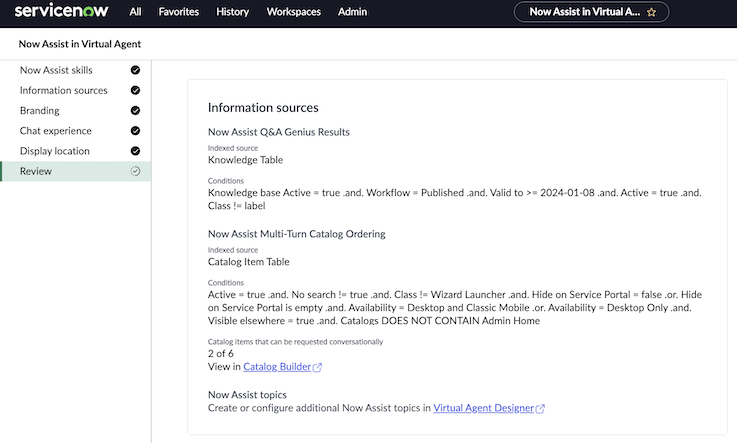Click external link icon beside Catalog Builder
Viewport: 737px width, 443px height.
(317, 367)
